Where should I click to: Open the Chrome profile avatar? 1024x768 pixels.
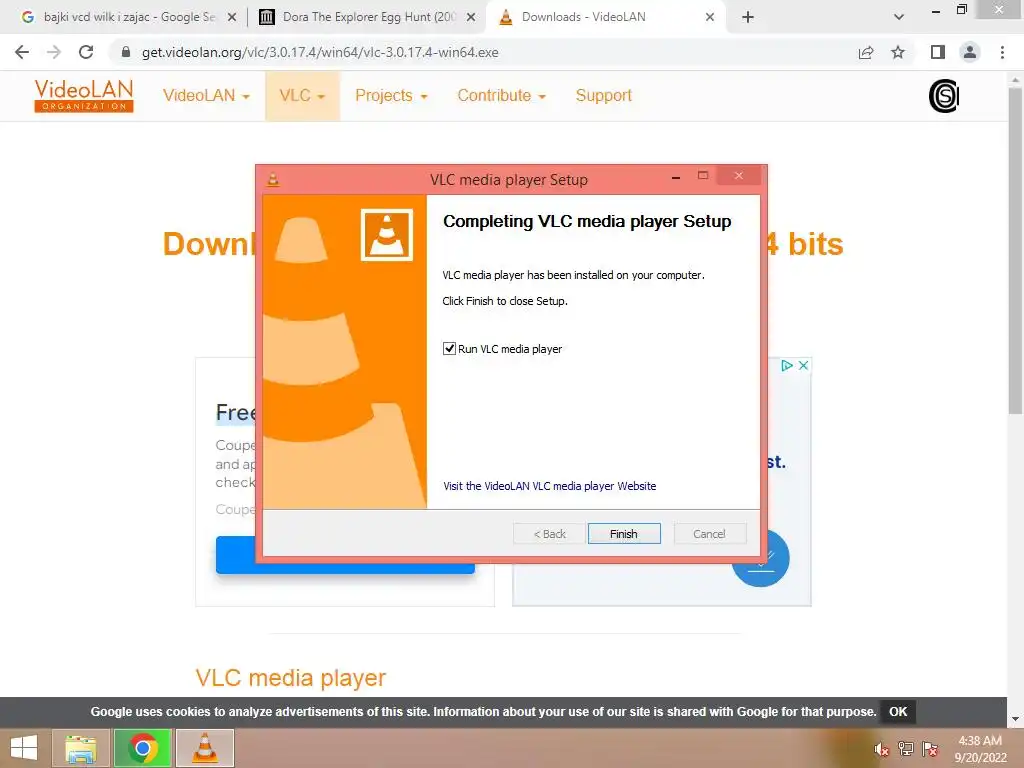[x=970, y=52]
